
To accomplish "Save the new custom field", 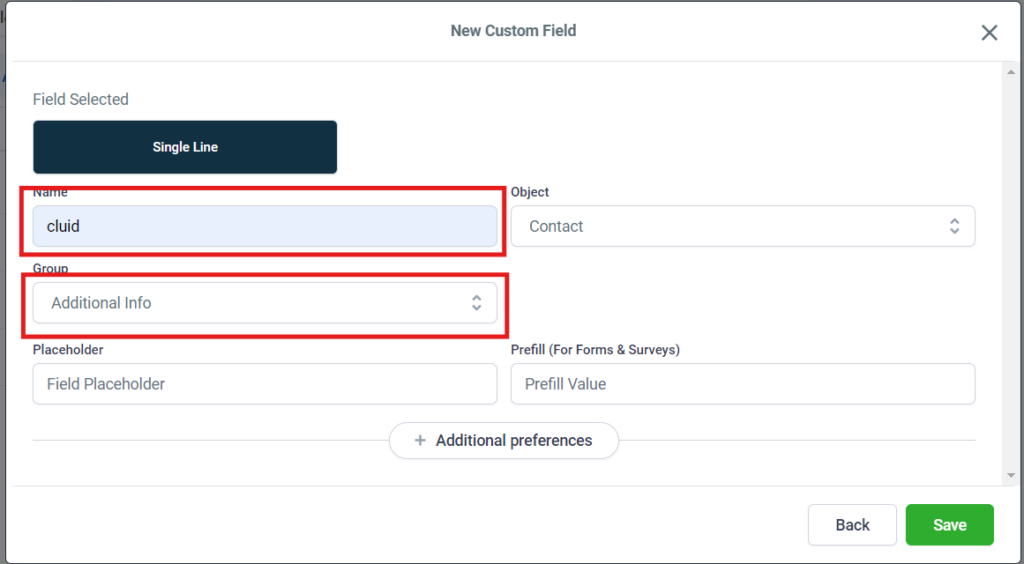I will pos(950,525).
